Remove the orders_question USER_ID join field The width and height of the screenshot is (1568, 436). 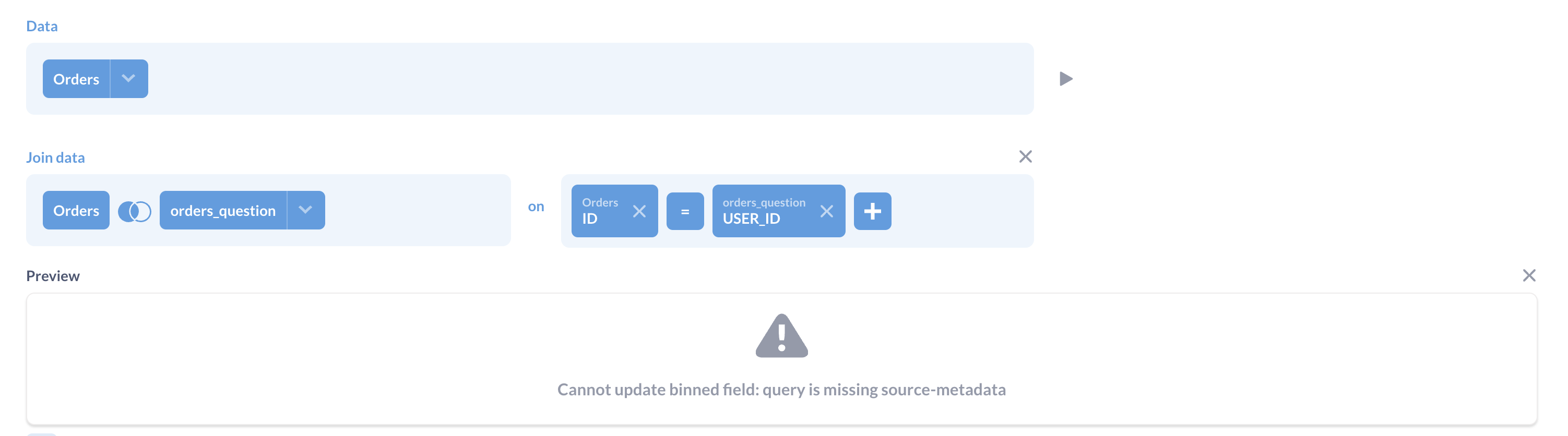(x=827, y=212)
